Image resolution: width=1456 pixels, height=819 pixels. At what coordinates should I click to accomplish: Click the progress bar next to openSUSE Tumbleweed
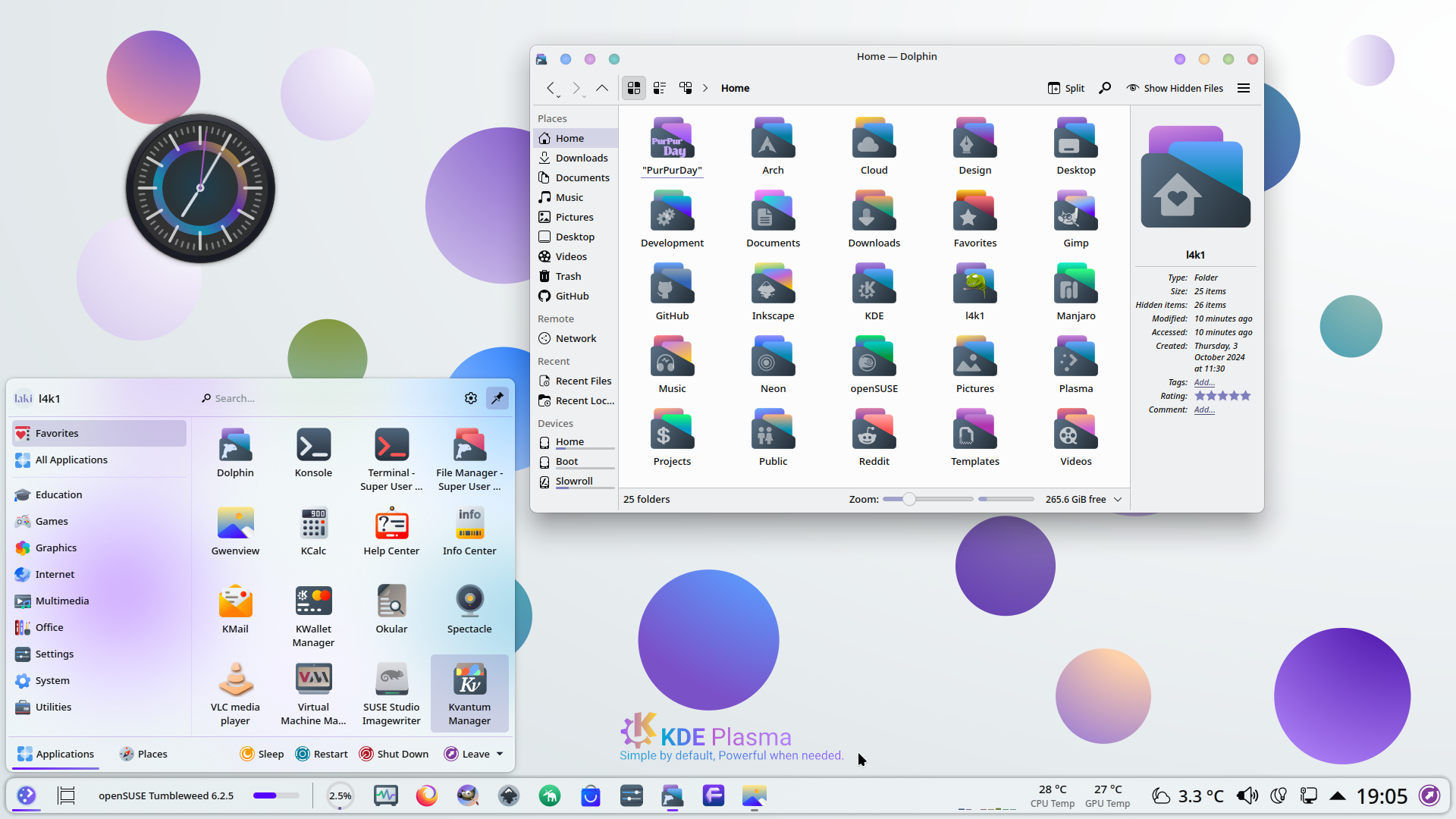(276, 795)
